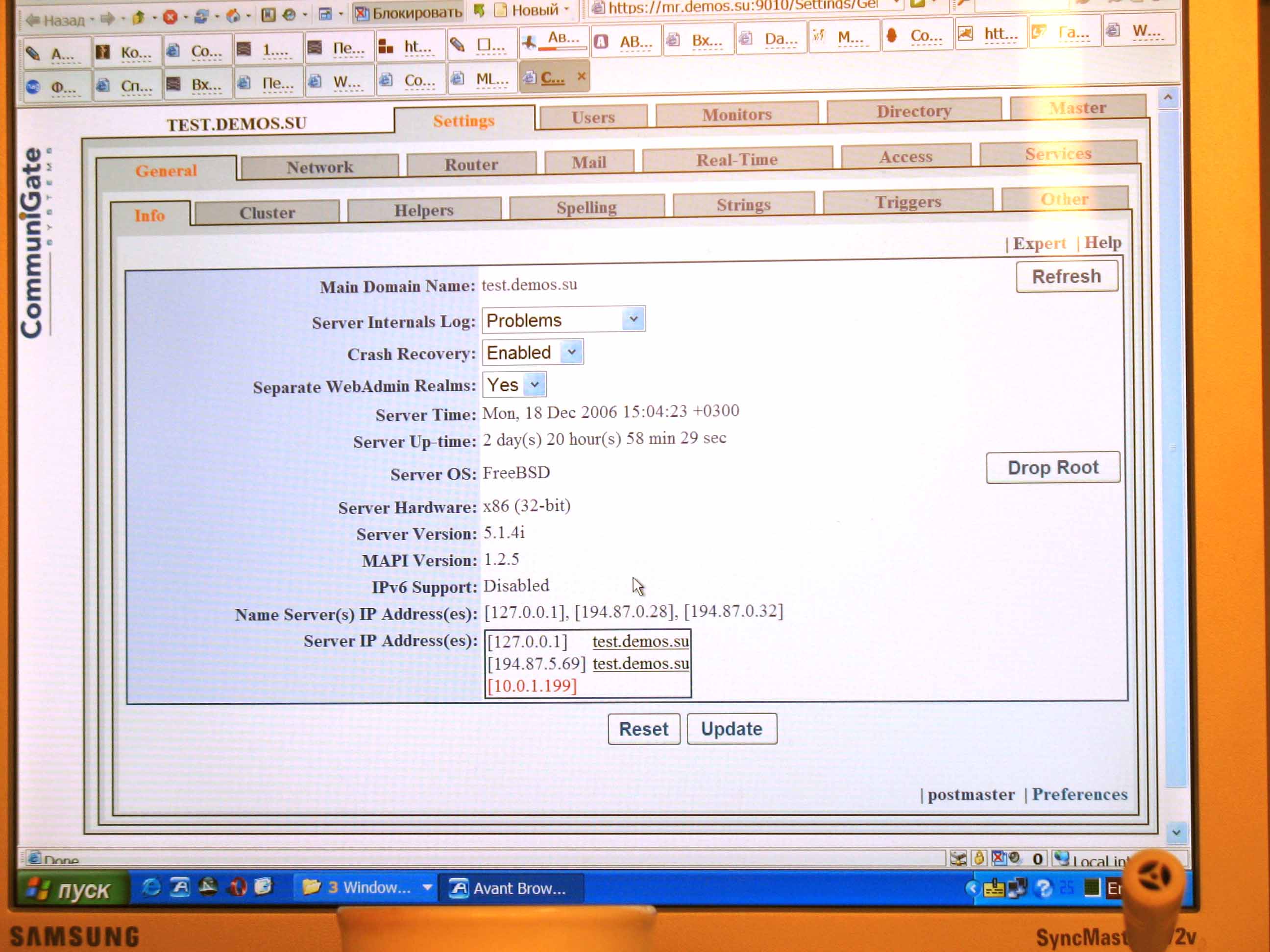The width and height of the screenshot is (1270, 952).
Task: Click the Блокировать popup blocker button
Action: click(409, 12)
